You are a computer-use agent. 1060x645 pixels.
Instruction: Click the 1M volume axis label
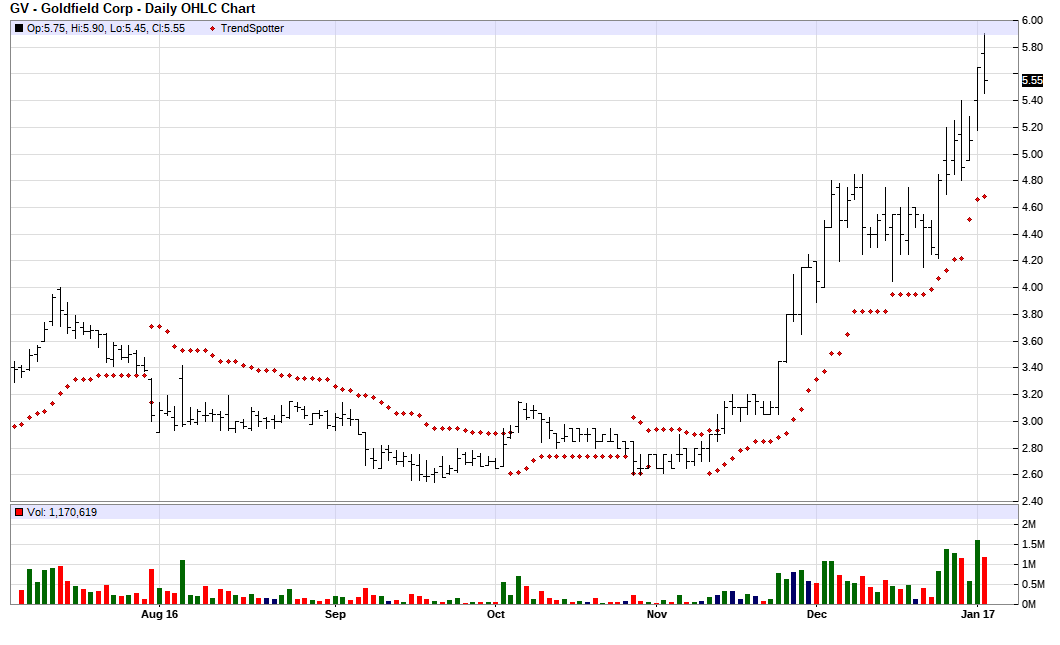coord(1028,564)
